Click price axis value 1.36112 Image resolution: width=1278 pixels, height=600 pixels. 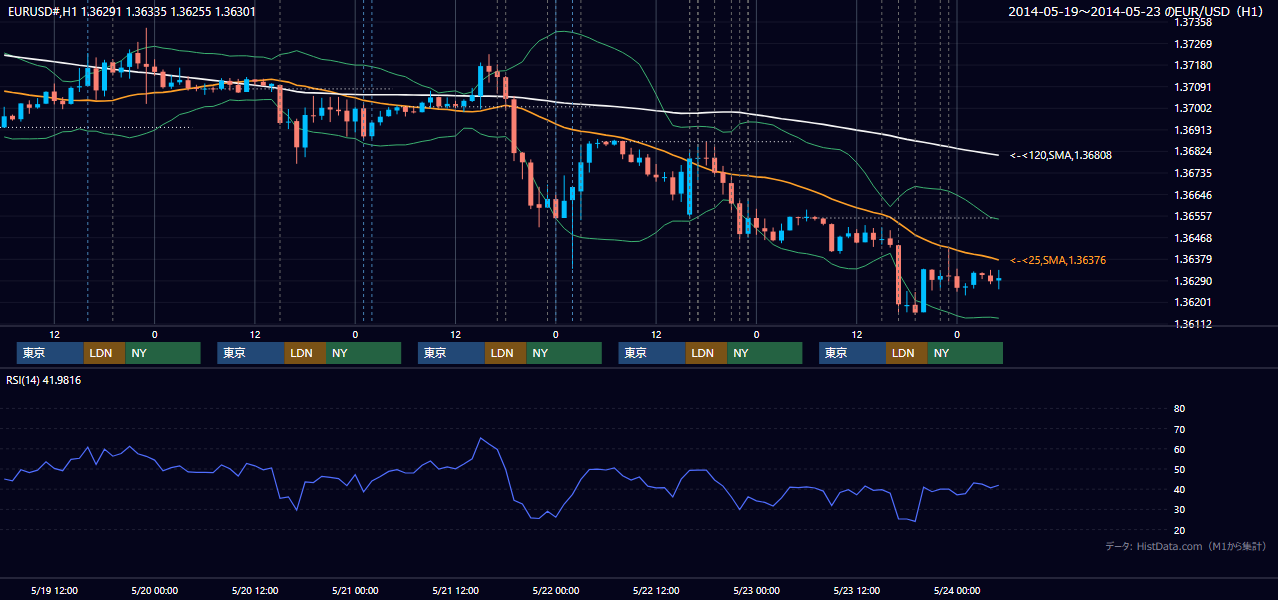click(1193, 324)
